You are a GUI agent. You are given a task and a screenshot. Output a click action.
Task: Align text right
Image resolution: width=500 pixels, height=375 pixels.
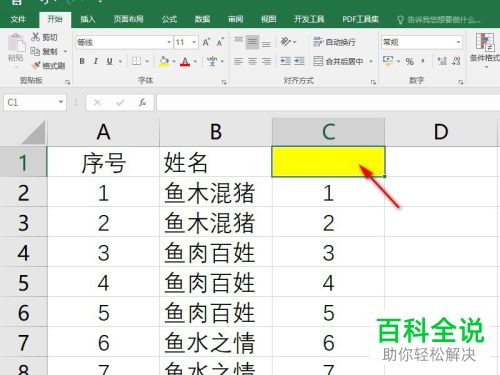[266, 61]
